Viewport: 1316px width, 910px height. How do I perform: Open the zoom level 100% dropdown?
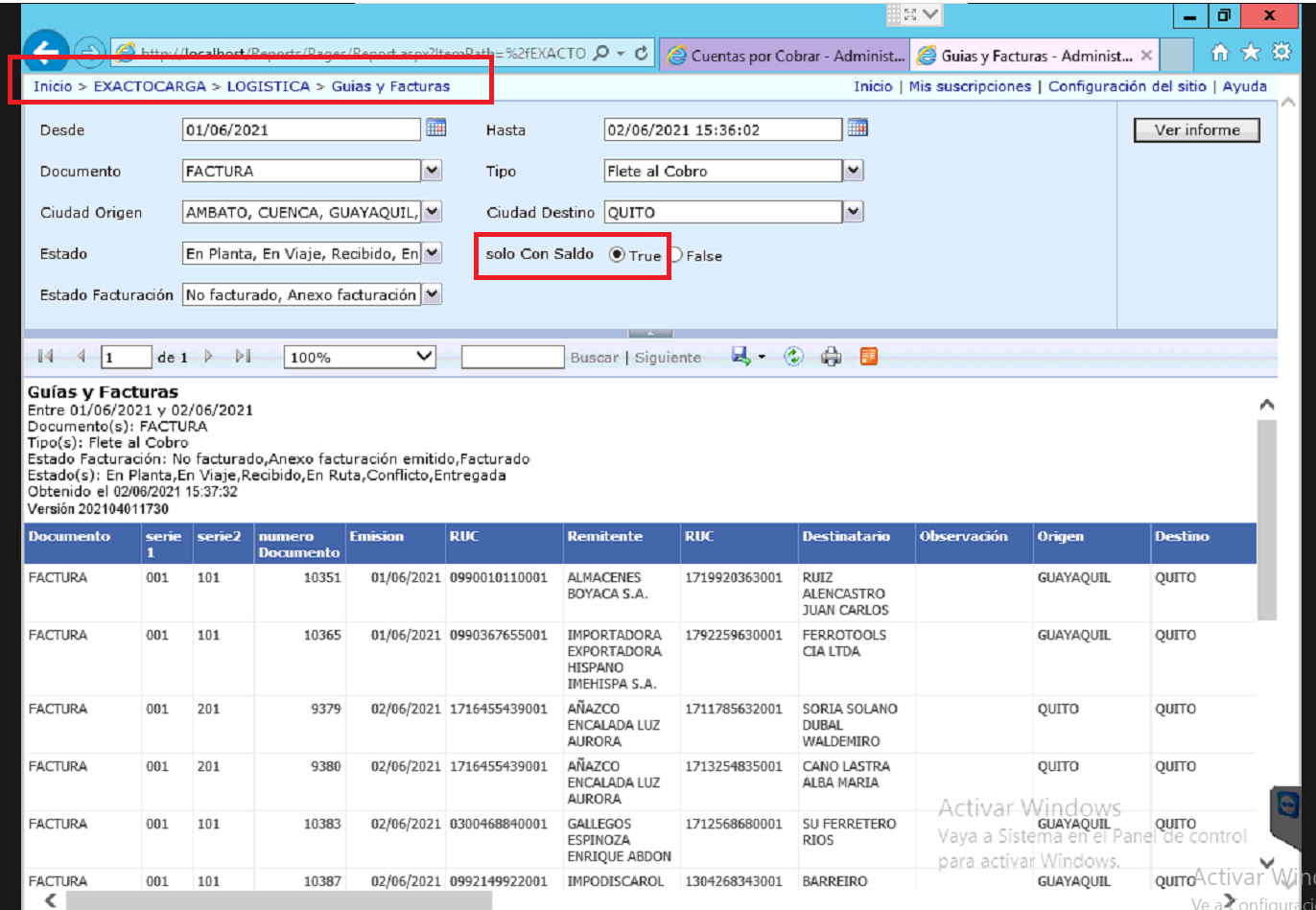pyautogui.click(x=425, y=357)
